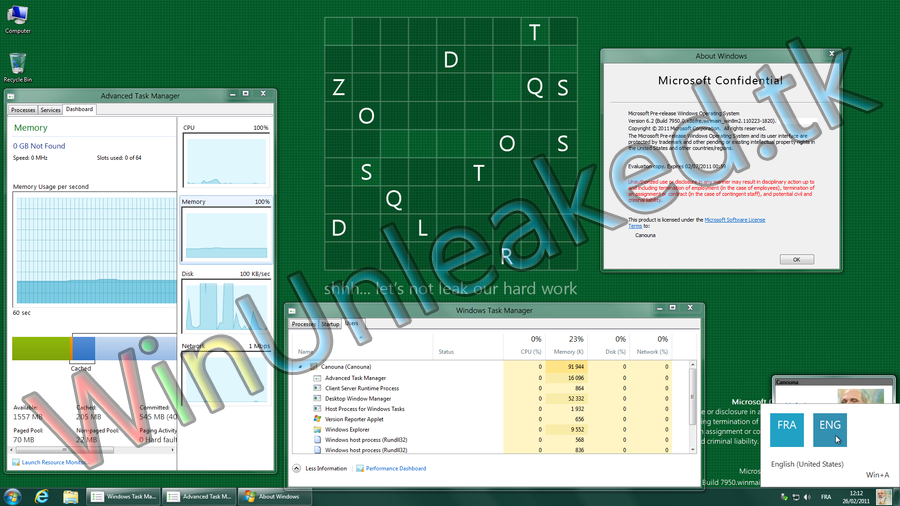
Task: Select the ENG input language tile
Action: [x=830, y=430]
